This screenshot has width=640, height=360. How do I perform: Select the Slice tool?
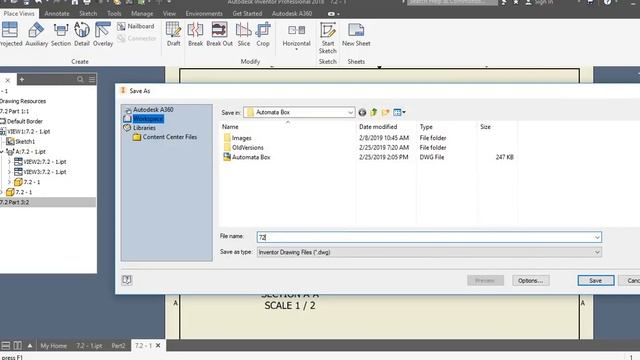tap(244, 34)
